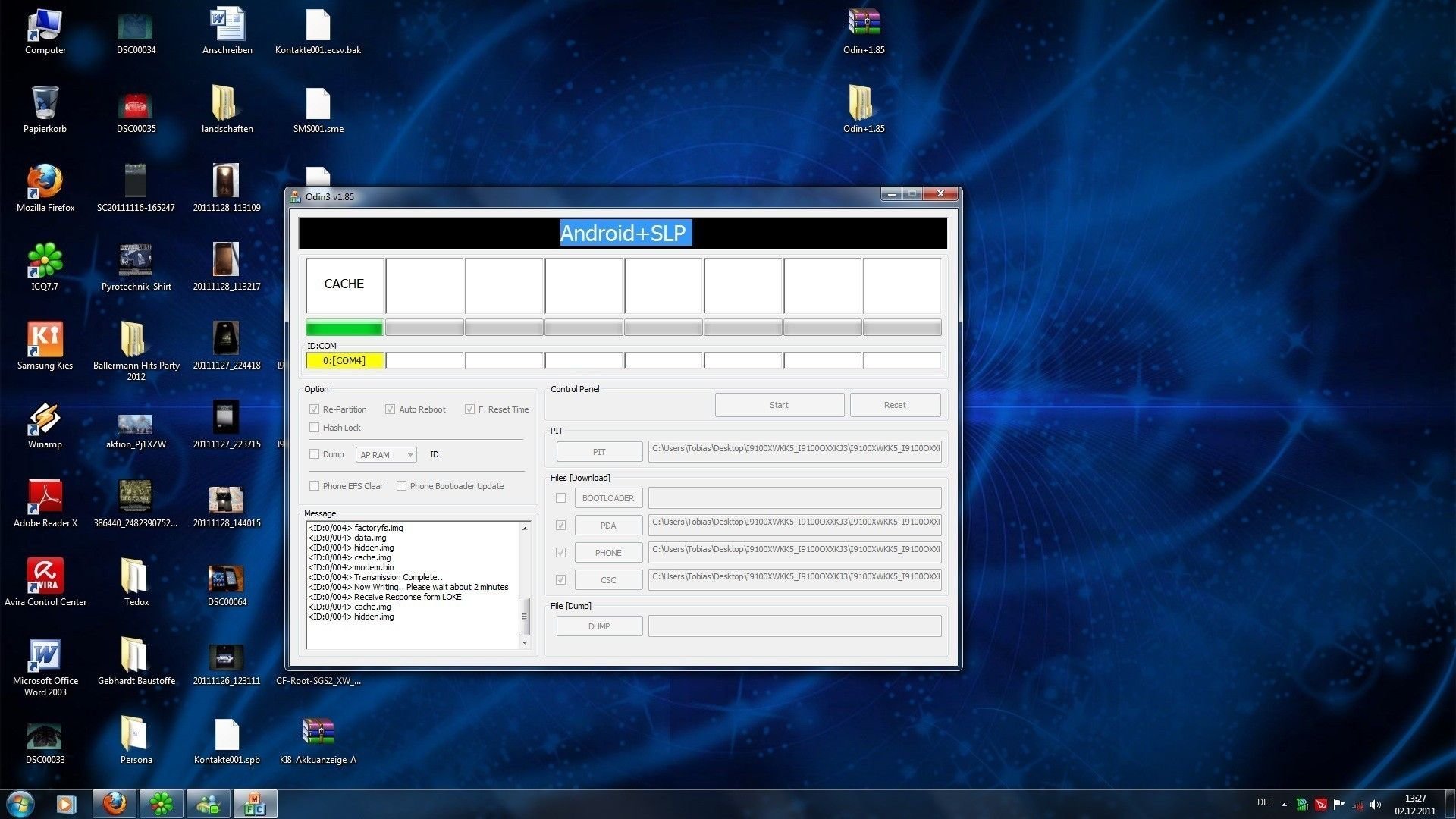Click the Windows Start orb
This screenshot has height=819, width=1456.
coord(20,804)
